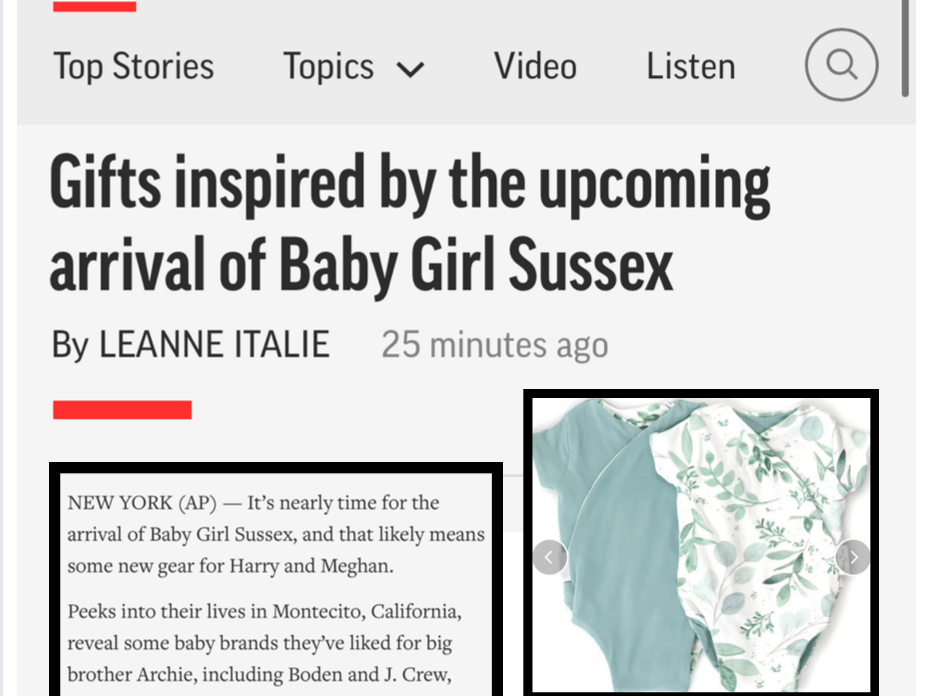Screen dimensions: 926x696
Task: Click the '25 minutes ago' timestamp
Action: 494,345
